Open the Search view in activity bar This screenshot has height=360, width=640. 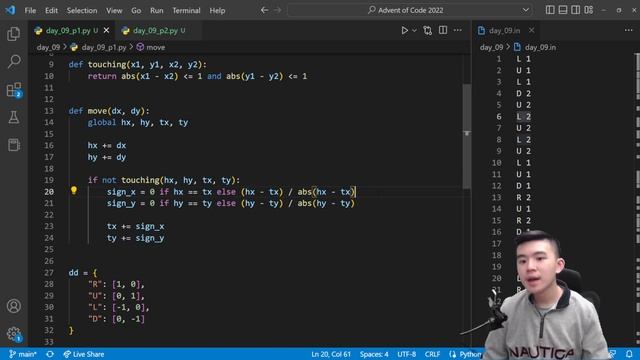click(x=13, y=62)
